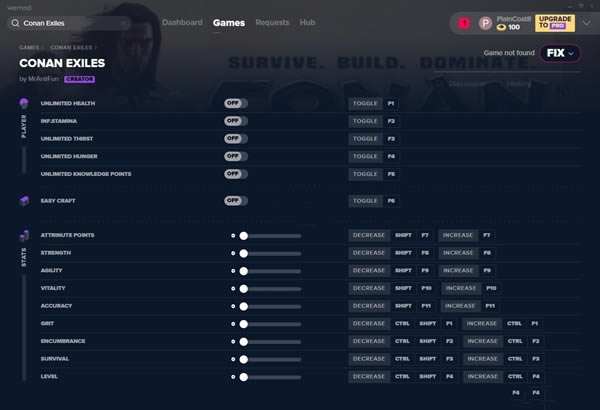Viewport: 600px width, 410px height.
Task: Click the Upgrade to Pro button
Action: click(x=555, y=22)
